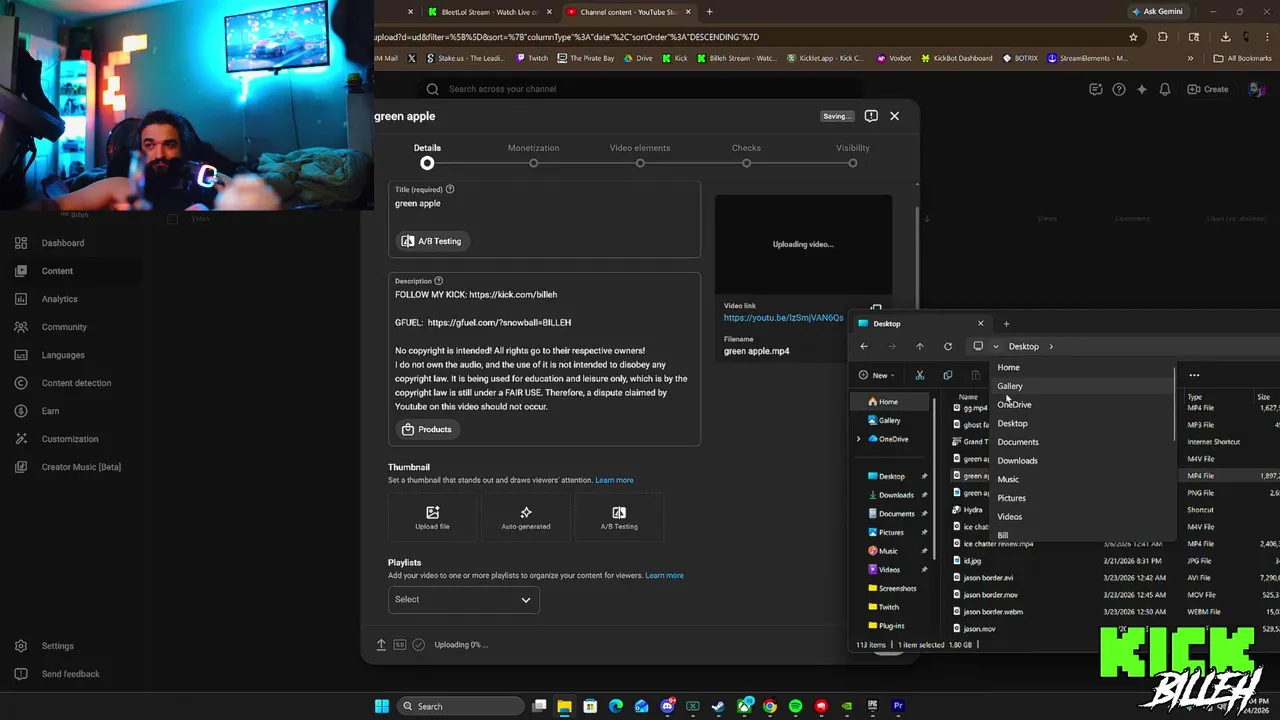Click the checks complete checkmark icon
This screenshot has width=1280, height=720.
(x=419, y=645)
